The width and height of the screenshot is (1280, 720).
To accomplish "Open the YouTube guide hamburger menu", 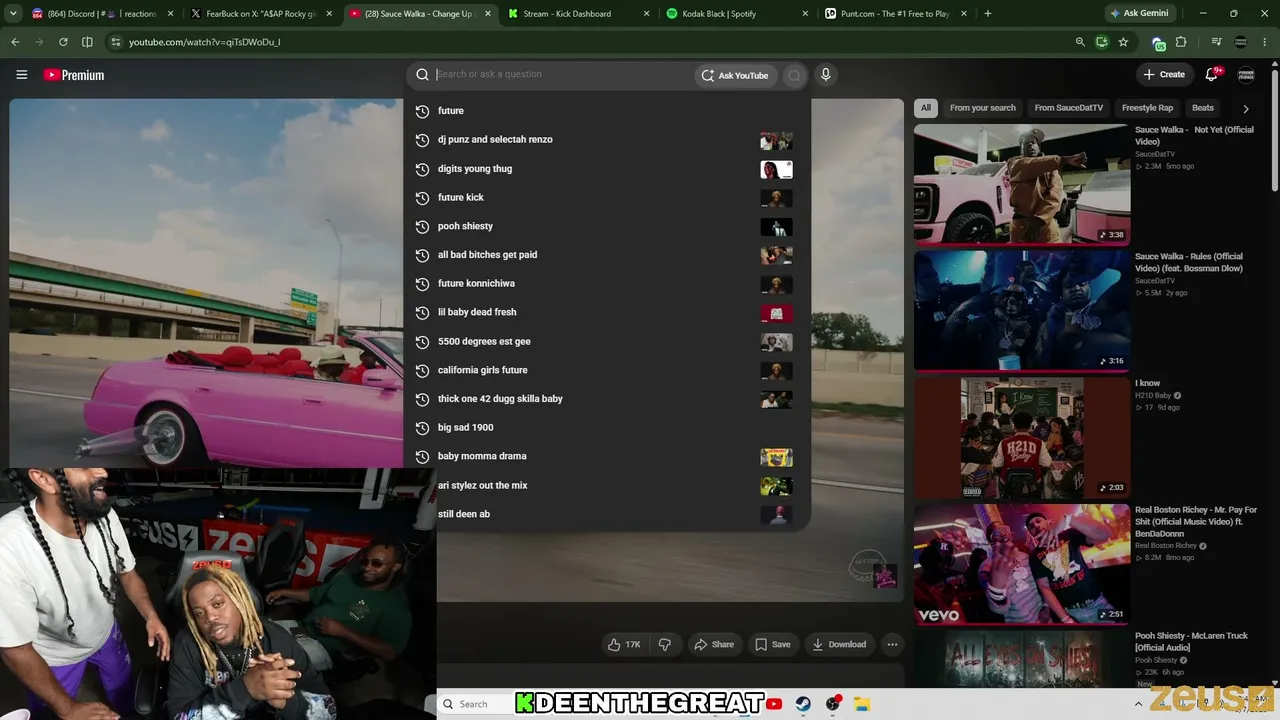I will [21, 75].
